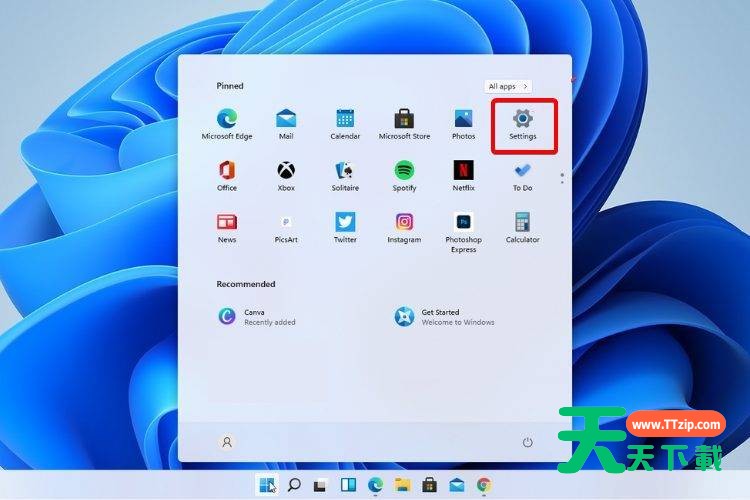Launch the Netflix app
Screen dimensions: 750x500
pyautogui.click(x=463, y=170)
